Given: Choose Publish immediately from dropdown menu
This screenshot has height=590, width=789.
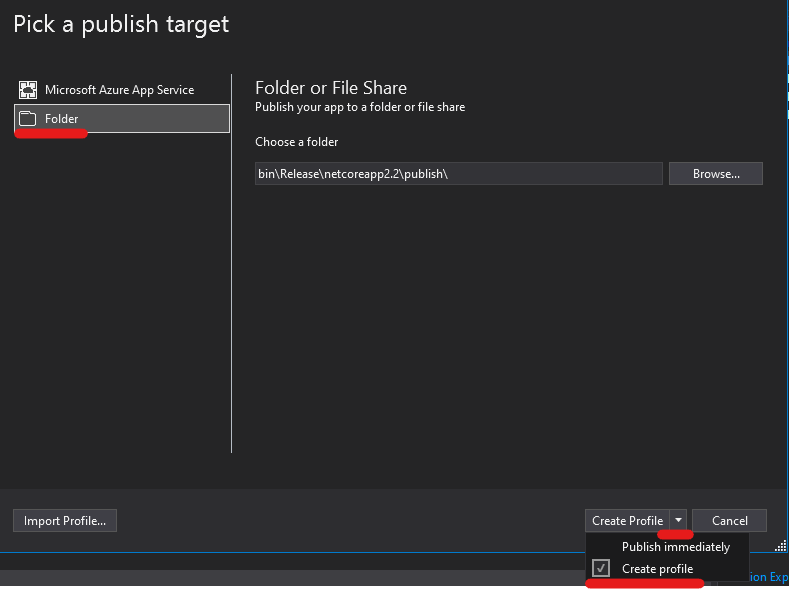Looking at the screenshot, I should pyautogui.click(x=668, y=547).
